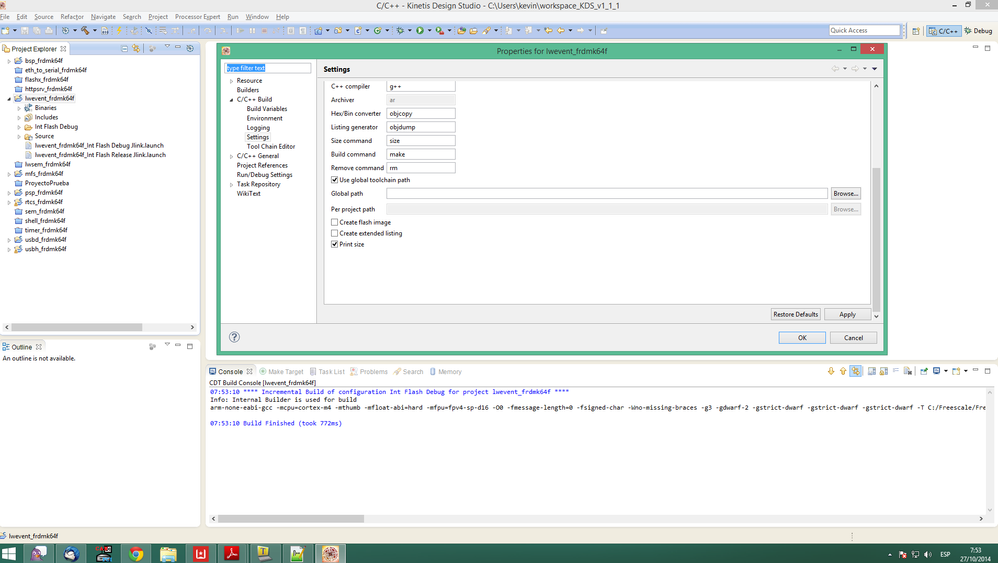Viewport: 998px width, 563px height.
Task: Expand the Int Flash Debug folder
Action: [x=19, y=127]
